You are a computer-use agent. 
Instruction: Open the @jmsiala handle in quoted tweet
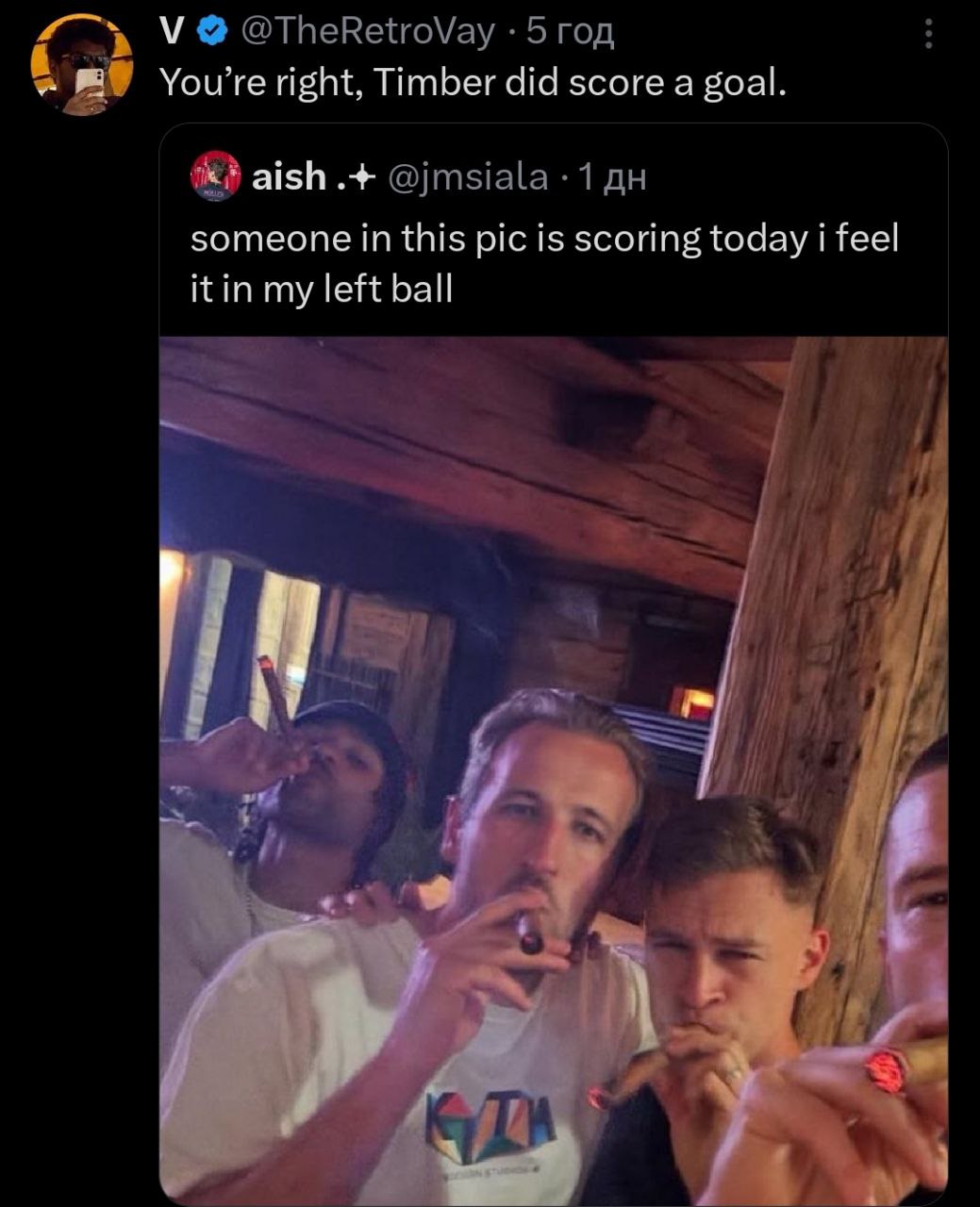click(x=468, y=176)
